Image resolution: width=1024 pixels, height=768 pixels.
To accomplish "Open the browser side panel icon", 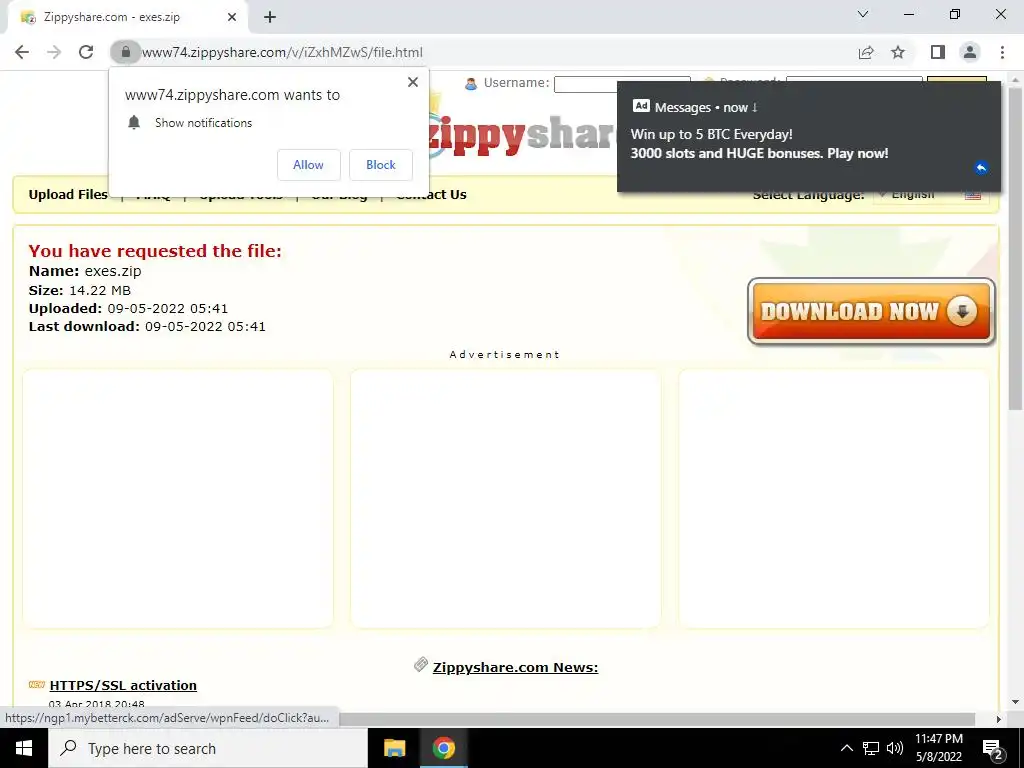I will coord(938,52).
